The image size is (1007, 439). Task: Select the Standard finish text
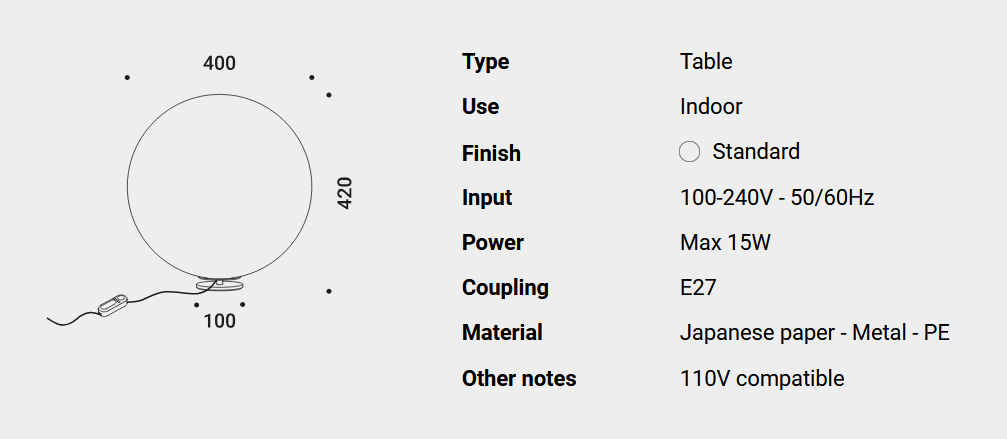click(756, 151)
